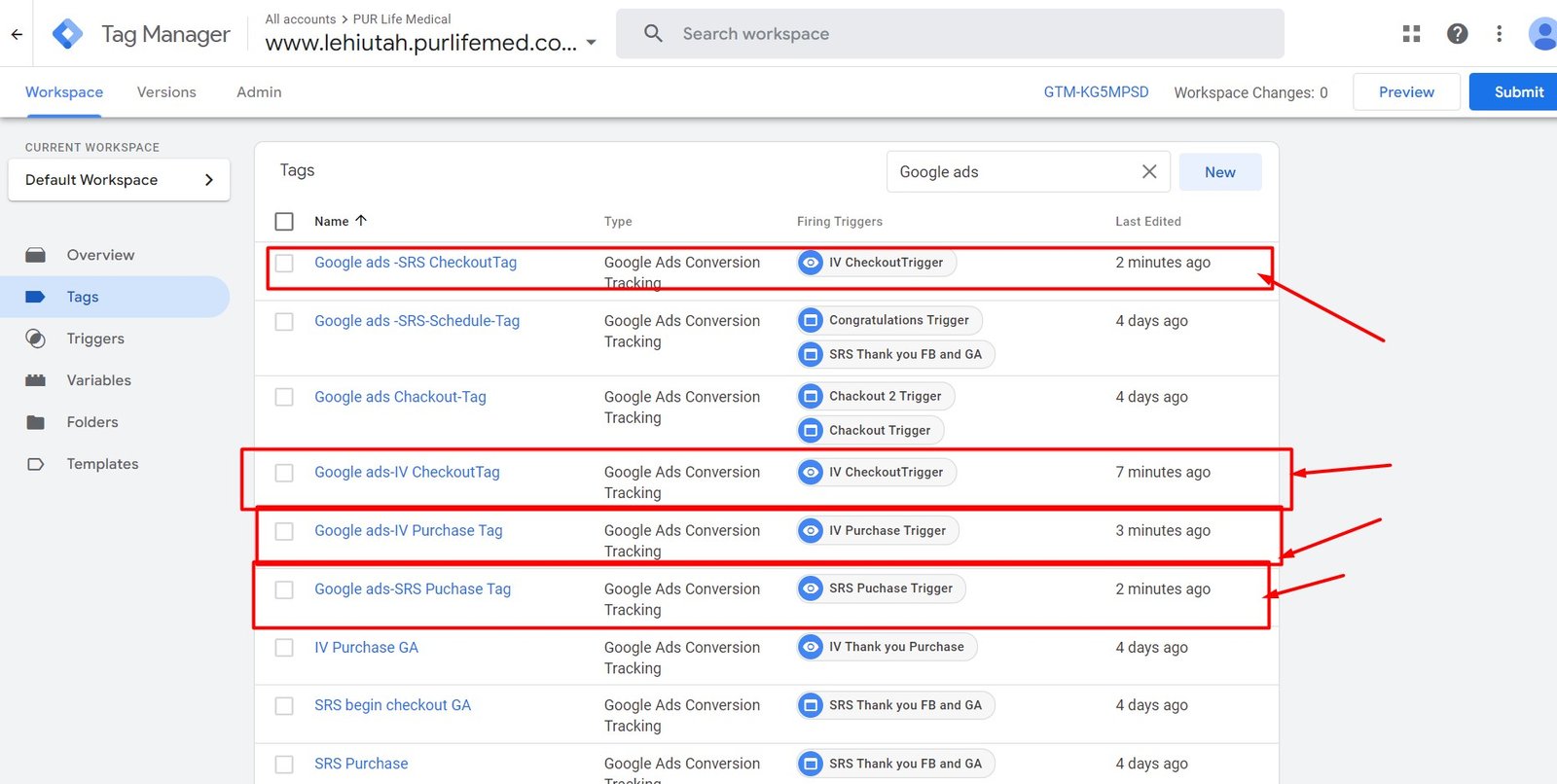Click the Tags sidebar icon
This screenshot has height=784, width=1557.
pos(36,297)
